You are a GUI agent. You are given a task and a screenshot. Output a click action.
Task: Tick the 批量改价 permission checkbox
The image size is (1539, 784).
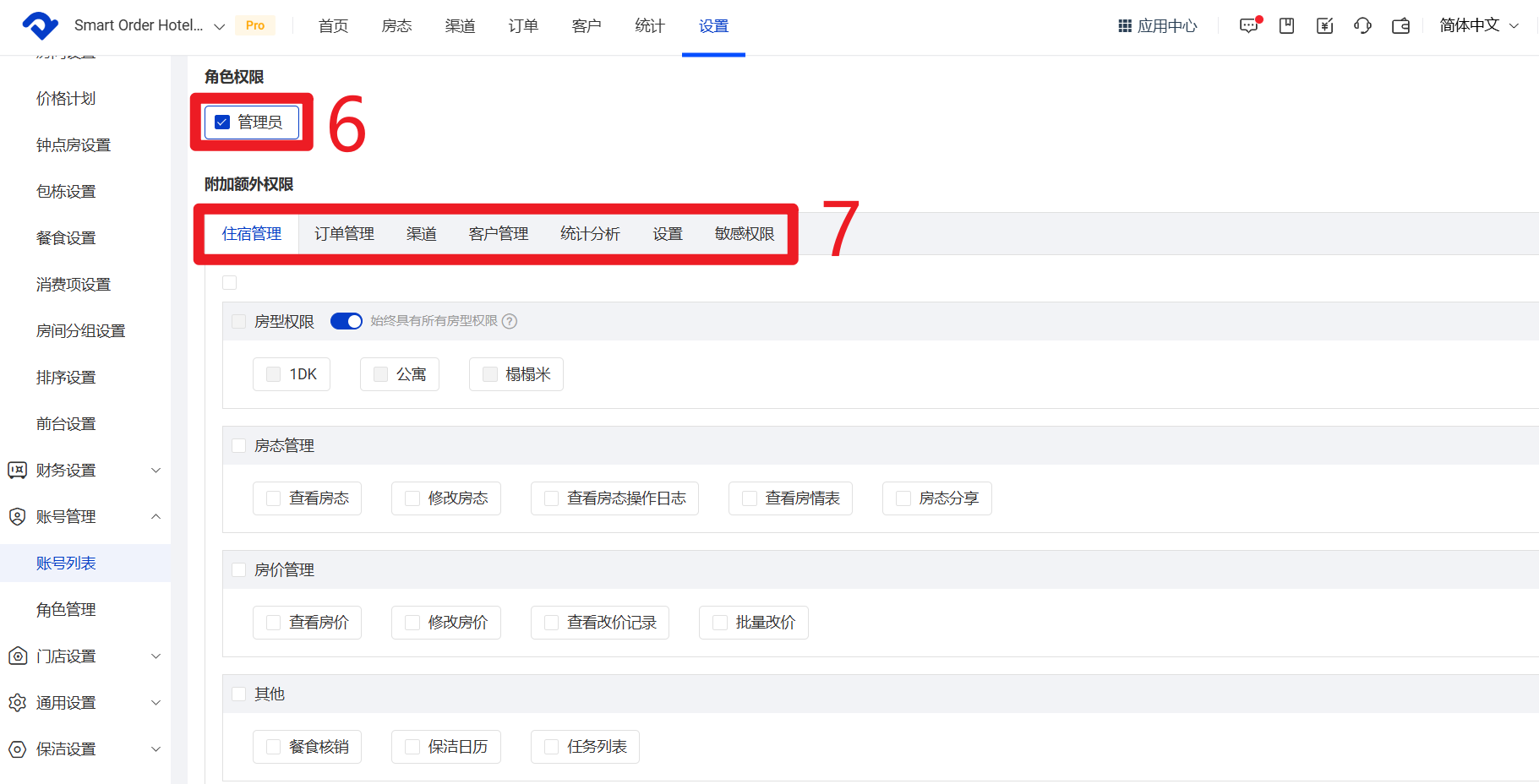pos(720,623)
